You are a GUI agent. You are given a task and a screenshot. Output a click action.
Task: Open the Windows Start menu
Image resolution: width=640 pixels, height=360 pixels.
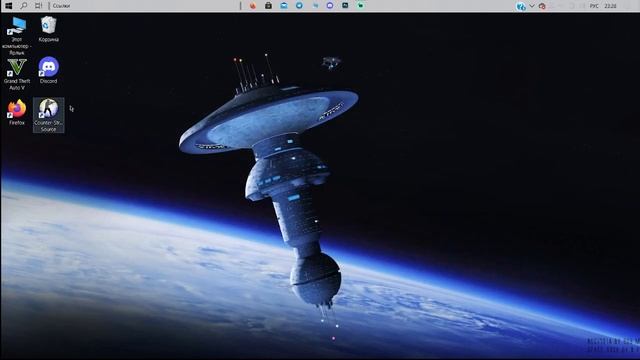click(x=8, y=6)
